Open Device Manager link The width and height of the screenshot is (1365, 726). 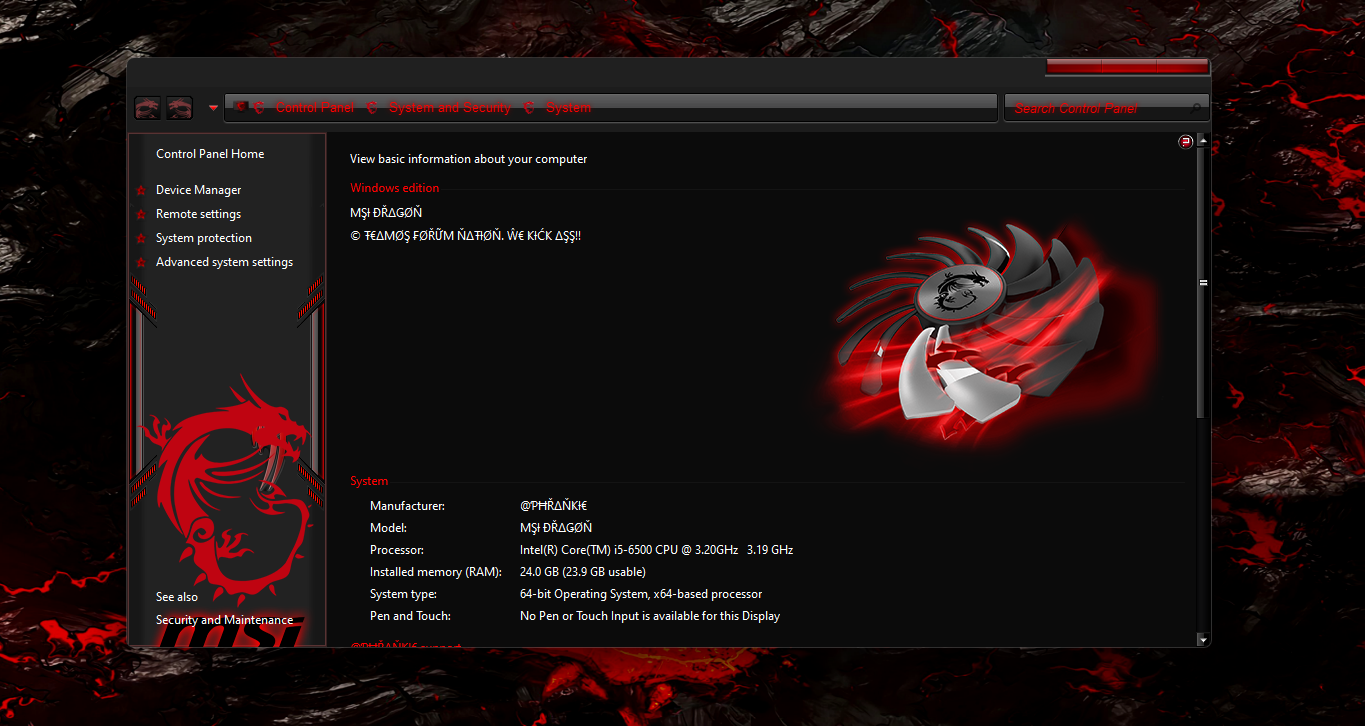pyautogui.click(x=198, y=190)
